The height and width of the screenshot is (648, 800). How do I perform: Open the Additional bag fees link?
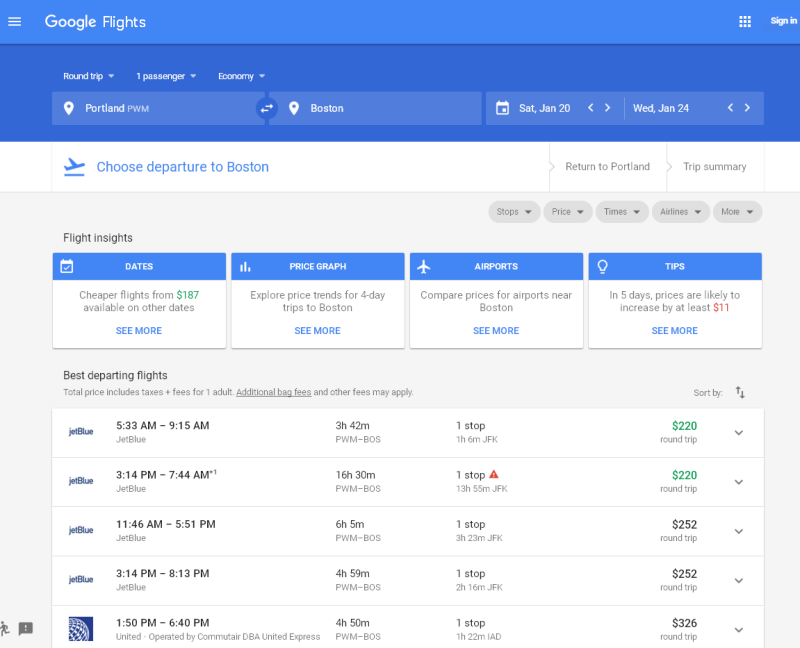pyautogui.click(x=273, y=392)
